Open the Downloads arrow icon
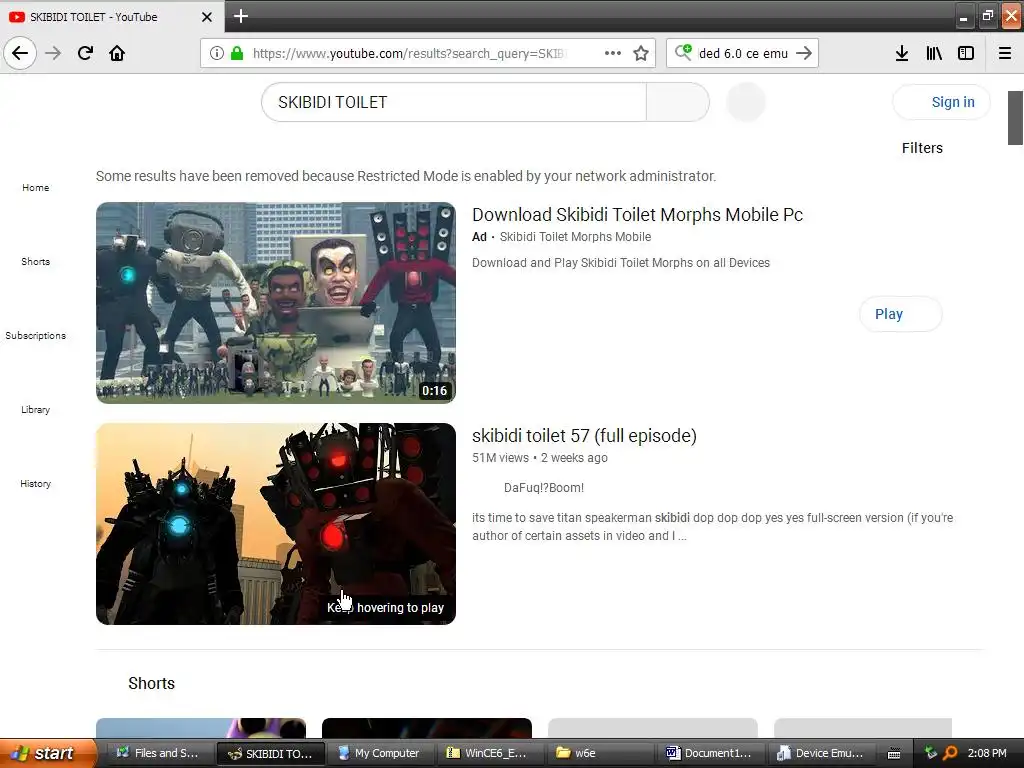This screenshot has width=1024, height=768. [x=901, y=53]
